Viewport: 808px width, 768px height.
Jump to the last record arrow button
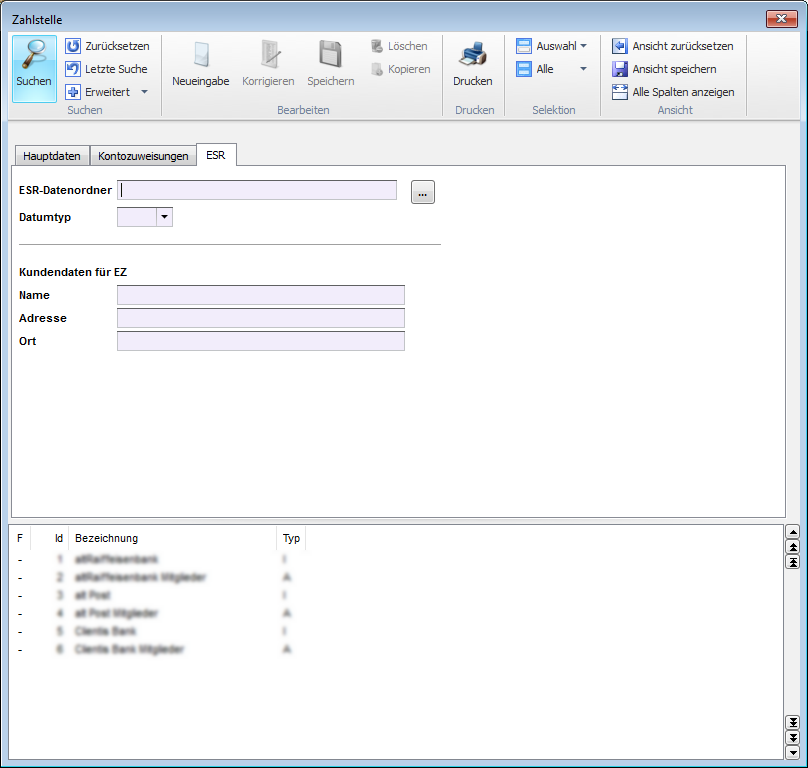(x=793, y=723)
